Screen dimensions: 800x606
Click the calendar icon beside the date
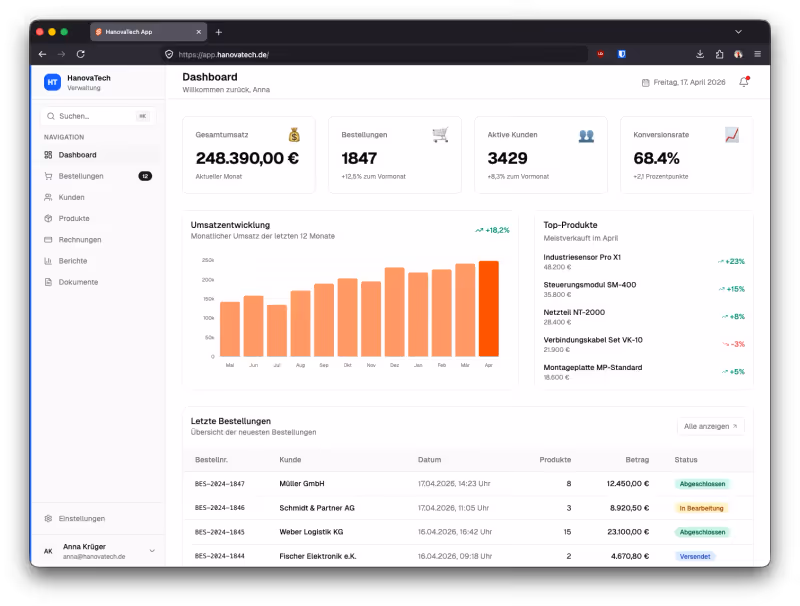click(645, 83)
